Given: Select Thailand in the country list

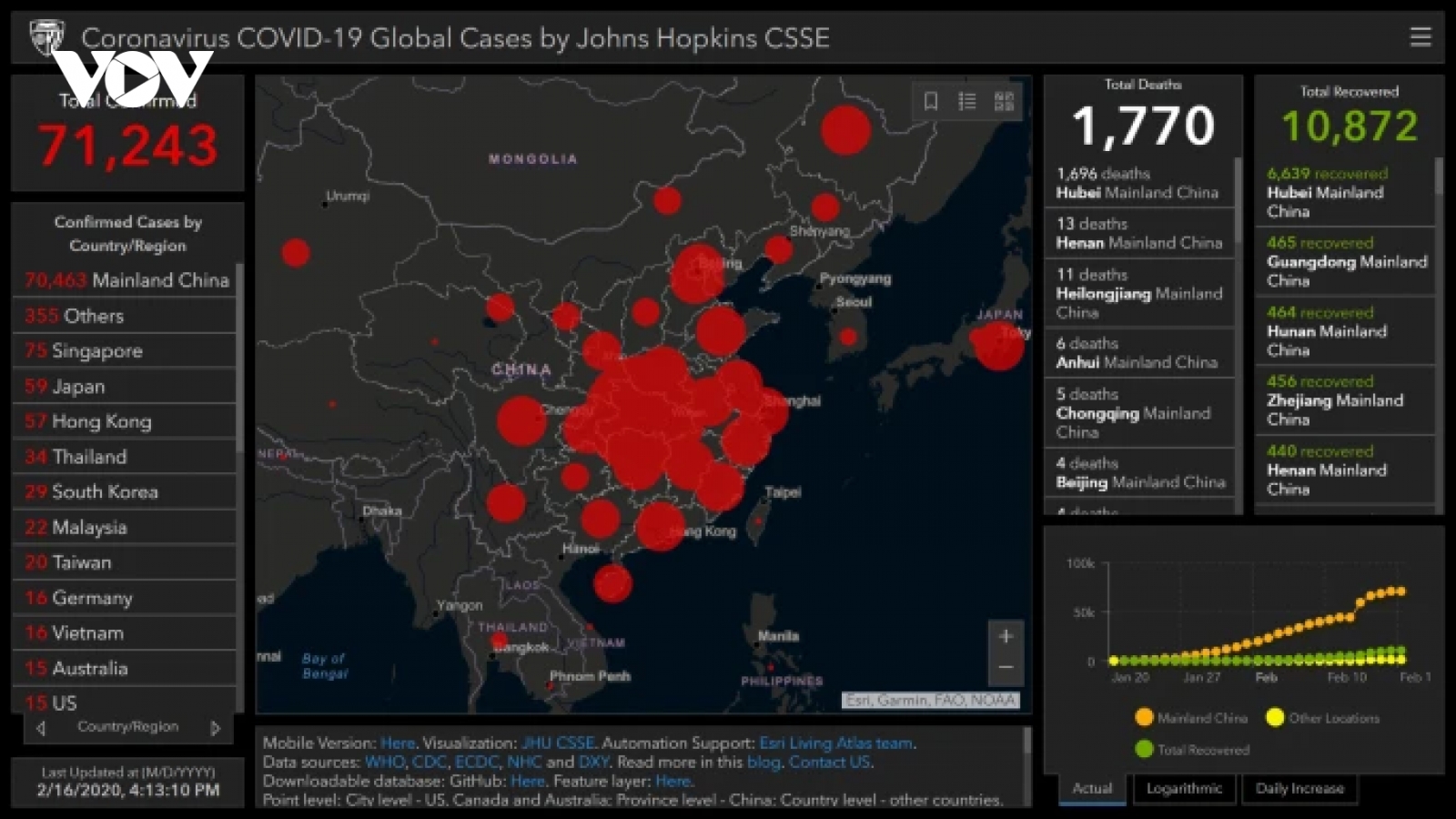Looking at the screenshot, I should point(125,457).
